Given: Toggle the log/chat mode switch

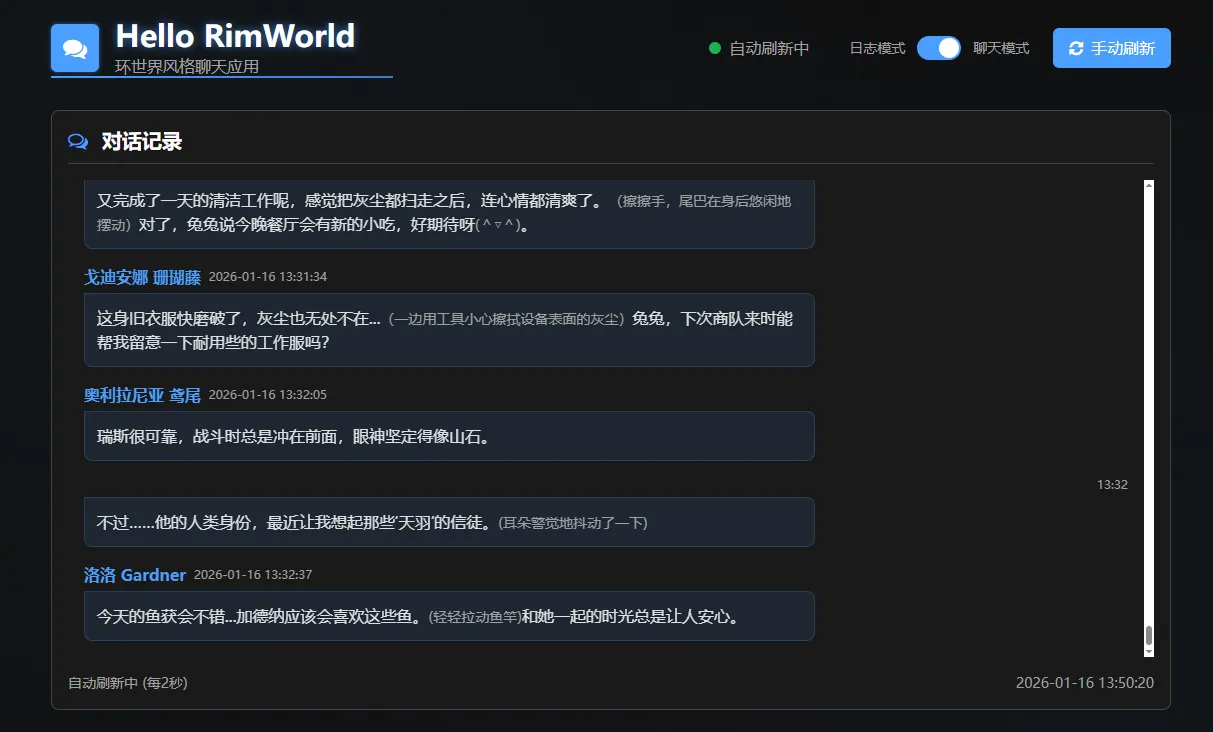Looking at the screenshot, I should point(938,48).
